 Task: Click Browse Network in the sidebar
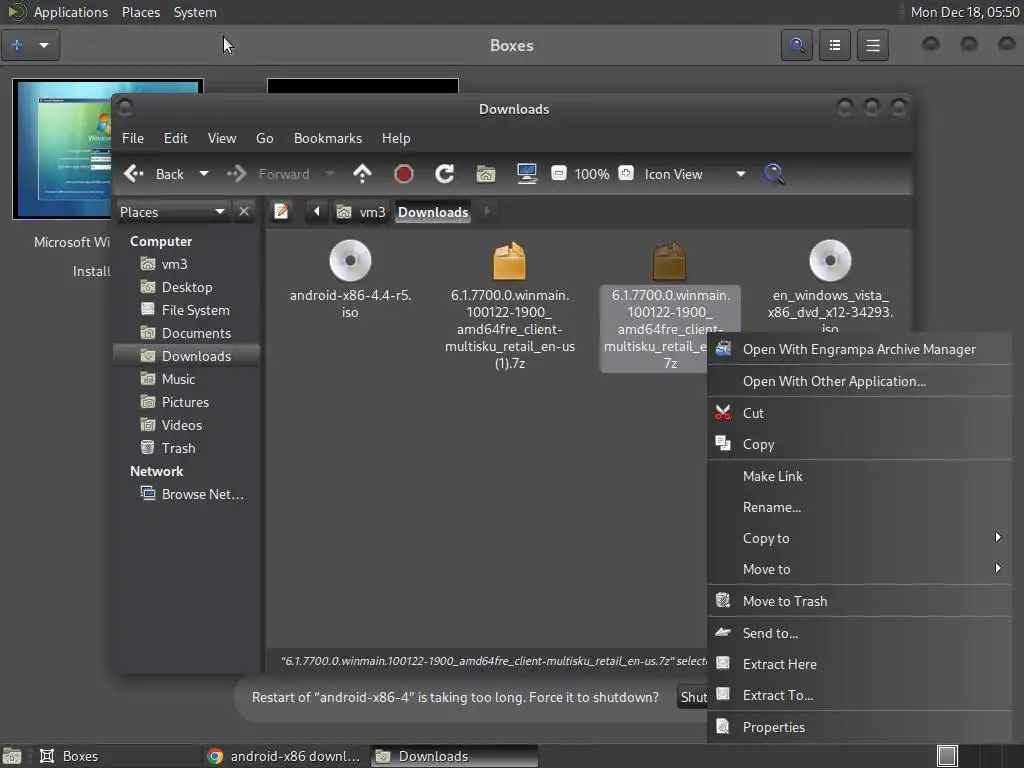(186, 494)
